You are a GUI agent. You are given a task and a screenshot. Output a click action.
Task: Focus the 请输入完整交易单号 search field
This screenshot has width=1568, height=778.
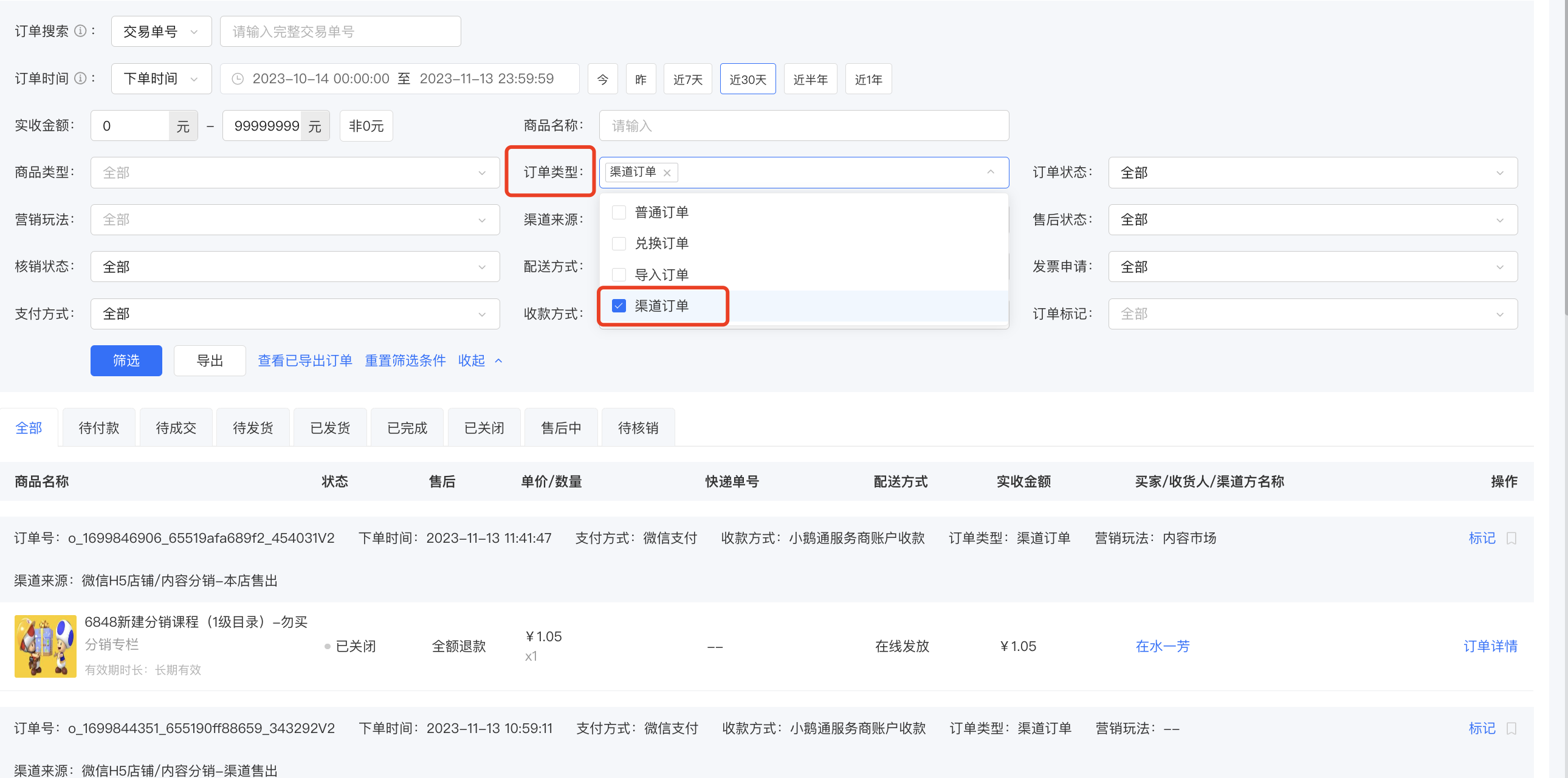click(340, 32)
